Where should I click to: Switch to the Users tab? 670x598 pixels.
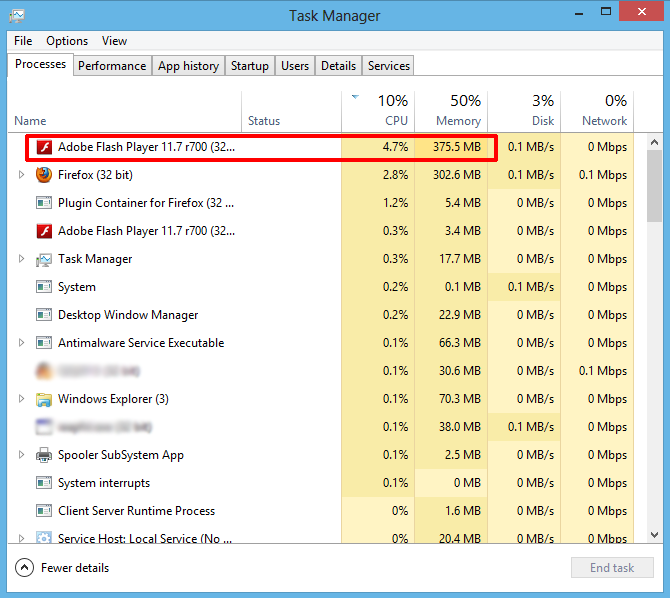tap(295, 66)
